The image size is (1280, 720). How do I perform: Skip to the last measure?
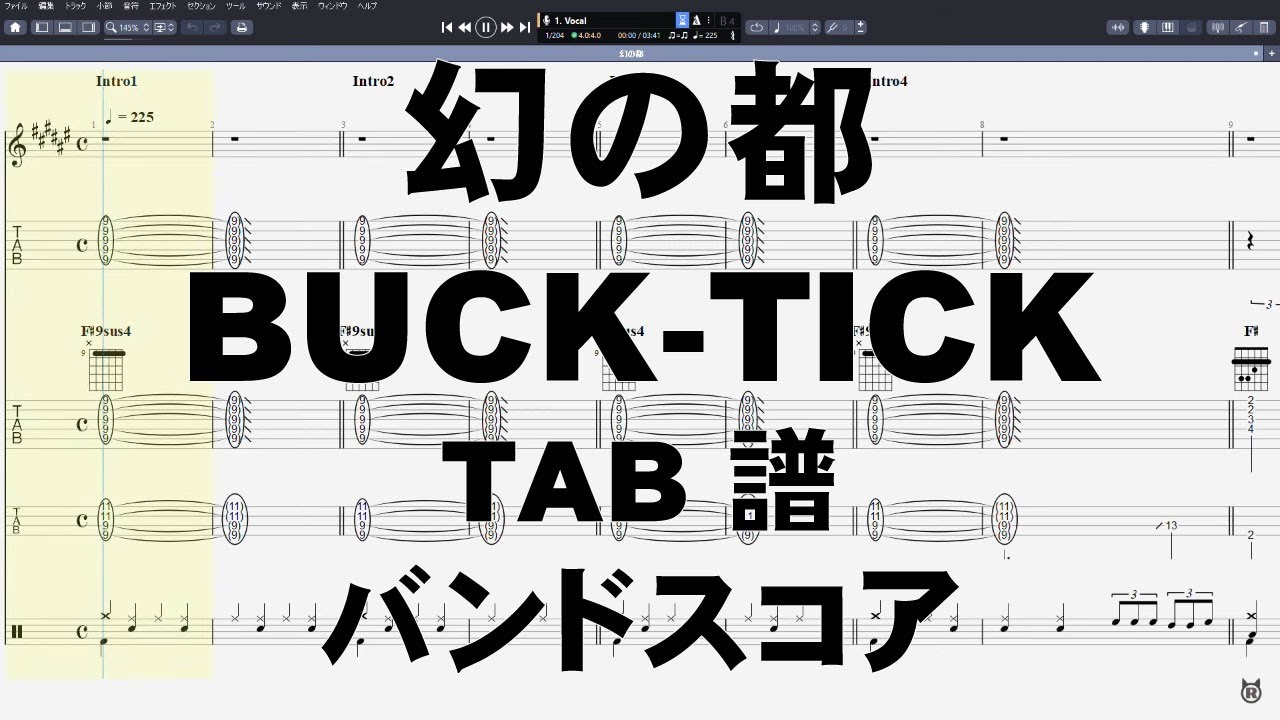(524, 27)
